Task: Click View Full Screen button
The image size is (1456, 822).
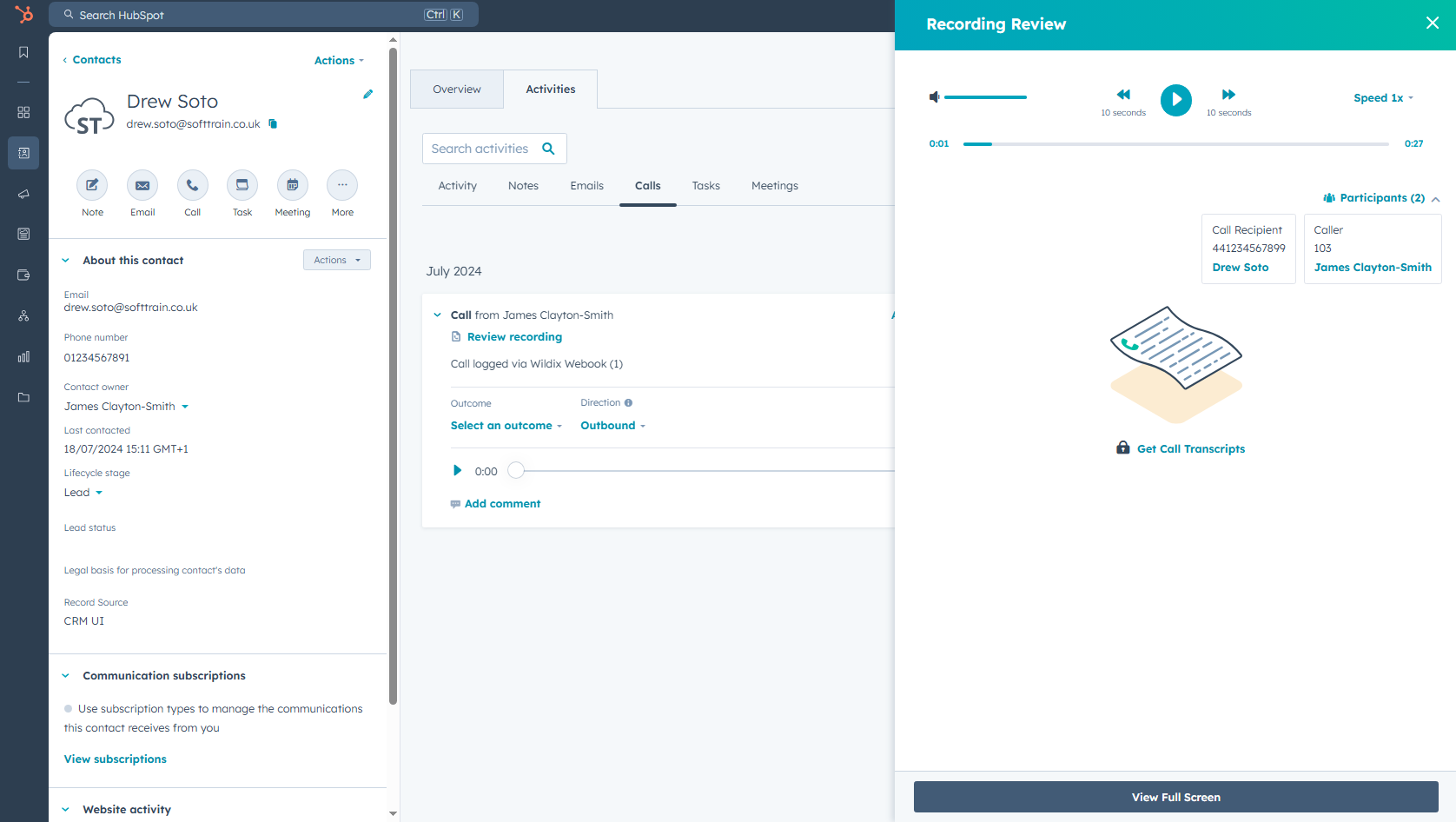Action: click(x=1176, y=797)
